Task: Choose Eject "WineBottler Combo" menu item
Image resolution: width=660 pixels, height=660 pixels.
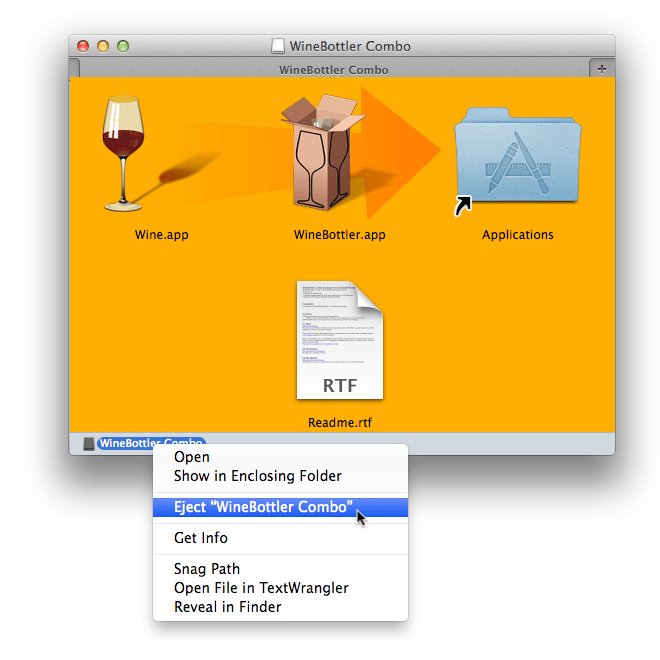Action: coord(280,507)
